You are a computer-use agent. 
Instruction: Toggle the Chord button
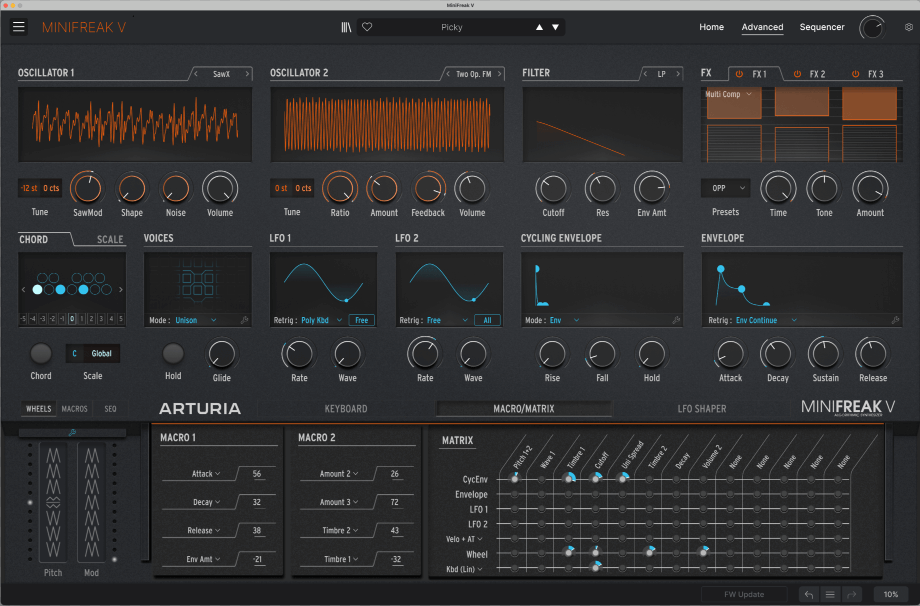pos(40,353)
